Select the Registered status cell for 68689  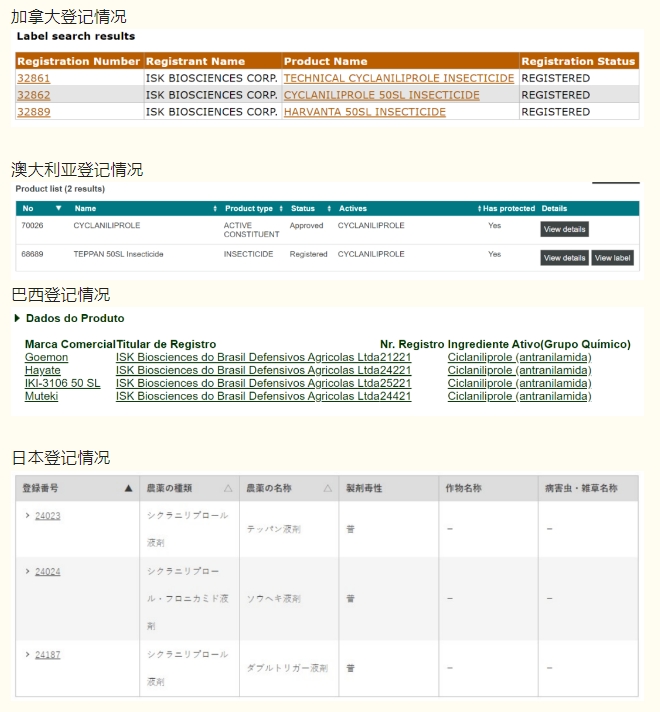pyautogui.click(x=308, y=254)
